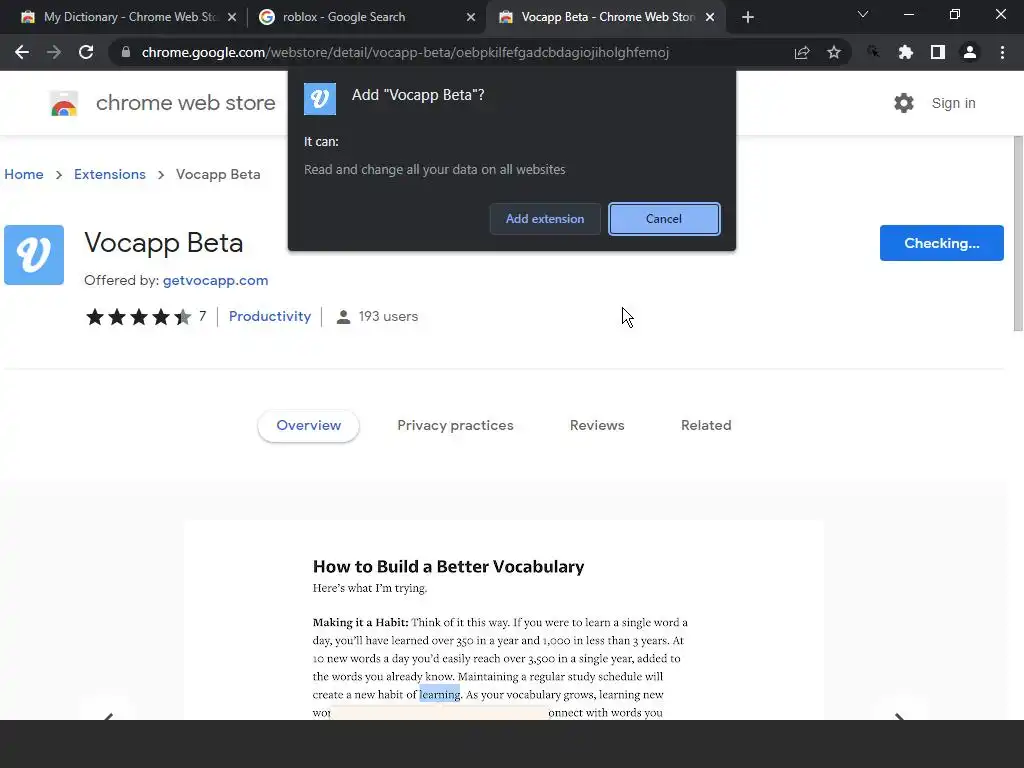Open the tab search chevron
Viewport: 1024px width, 768px height.
(x=863, y=14)
